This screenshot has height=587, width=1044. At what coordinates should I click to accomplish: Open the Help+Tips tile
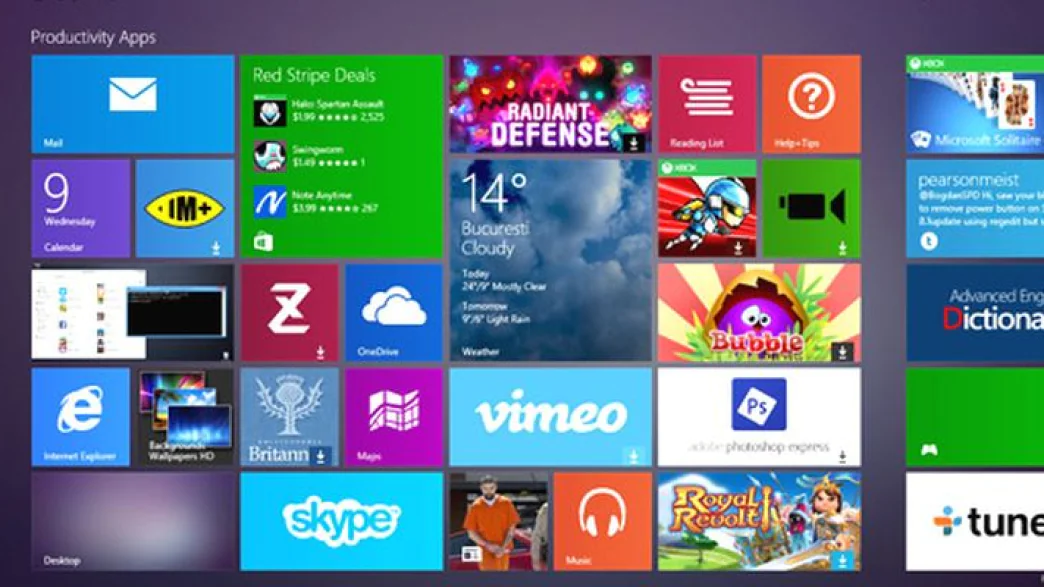[812, 104]
